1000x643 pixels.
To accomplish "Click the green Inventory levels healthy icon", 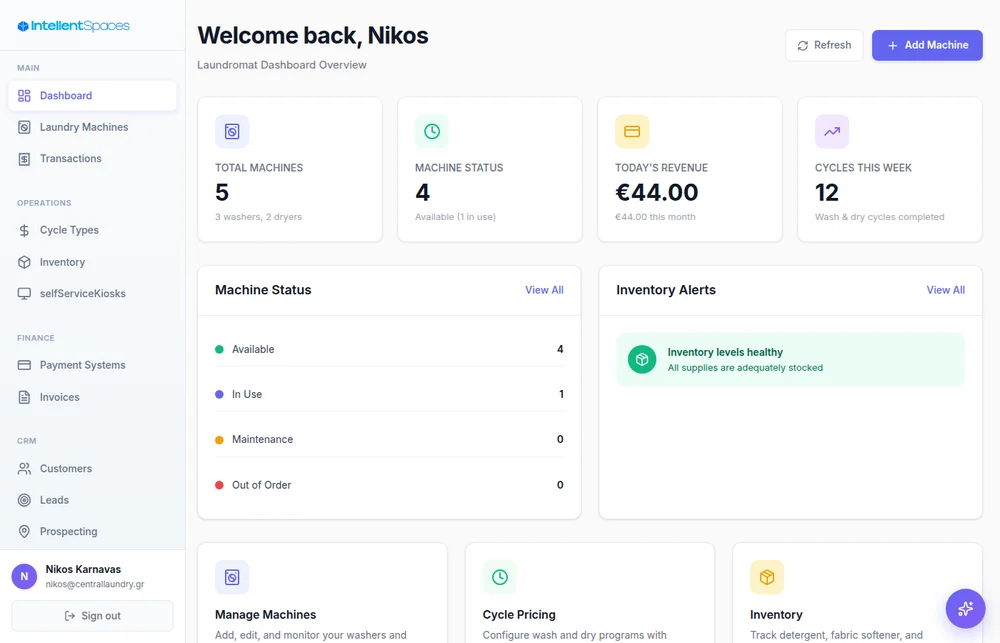I will pos(642,360).
